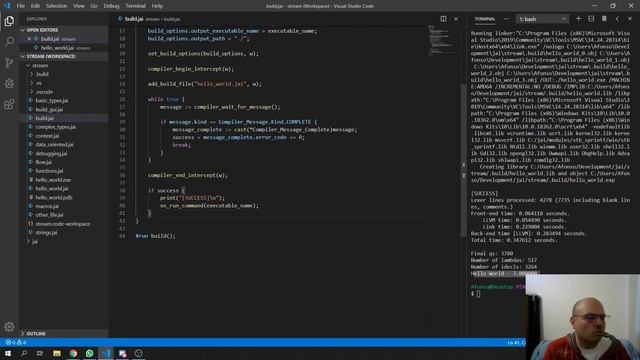
Task: Open terminal panel more actions ellipsis
Action: (506, 19)
